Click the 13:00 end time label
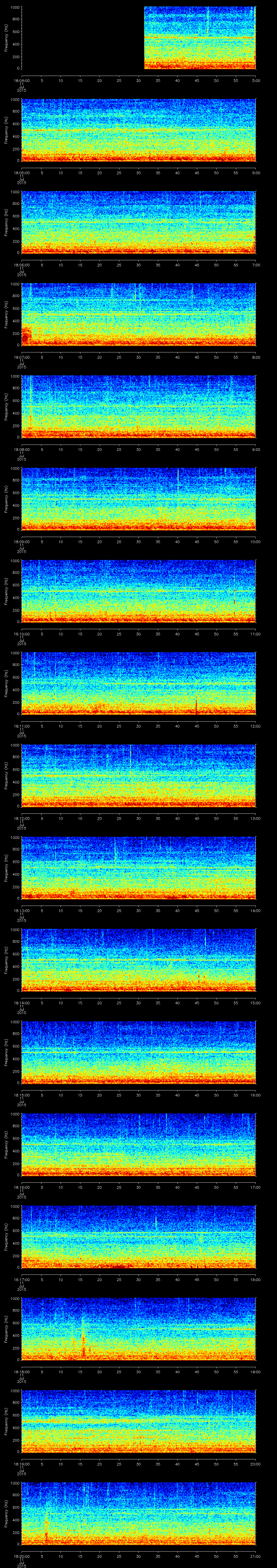 [x=255, y=818]
